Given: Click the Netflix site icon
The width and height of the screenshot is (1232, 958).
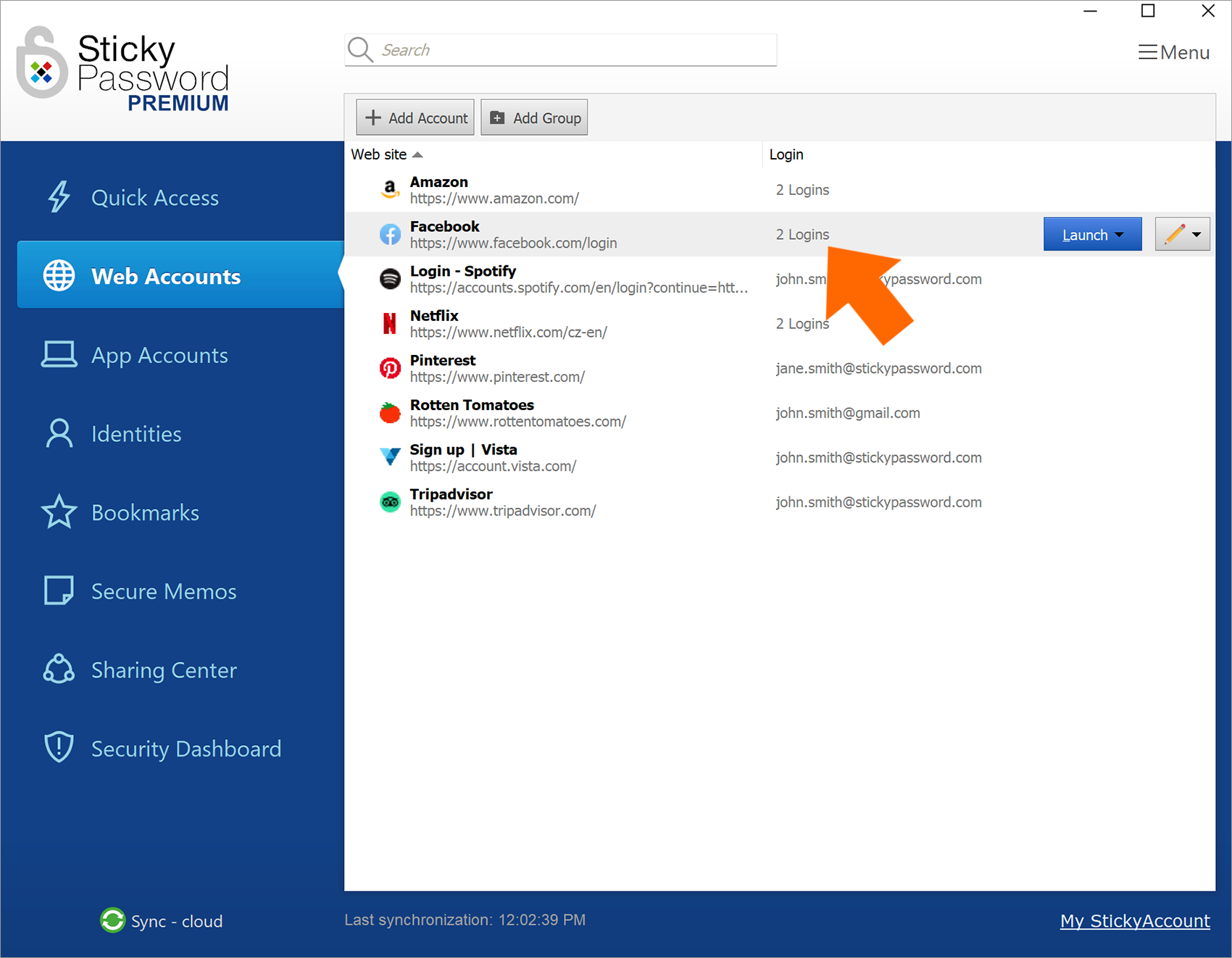Looking at the screenshot, I should [x=390, y=323].
